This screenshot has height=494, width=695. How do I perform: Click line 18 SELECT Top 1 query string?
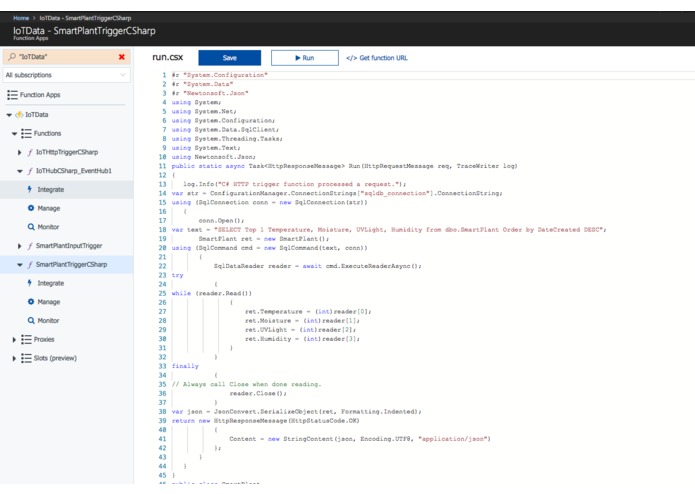point(408,229)
